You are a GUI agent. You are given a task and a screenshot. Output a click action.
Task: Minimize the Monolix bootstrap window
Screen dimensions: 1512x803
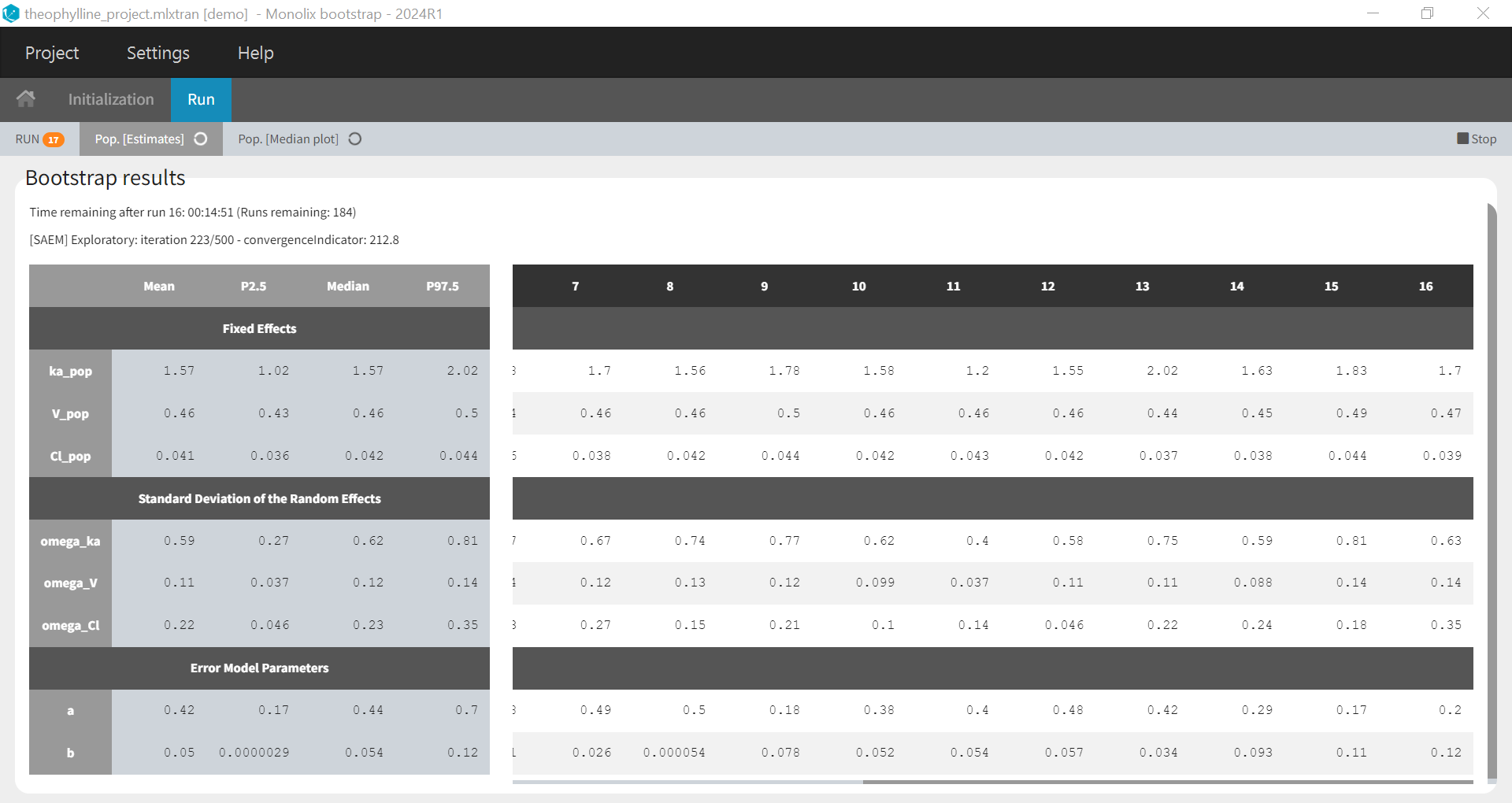pyautogui.click(x=1373, y=13)
